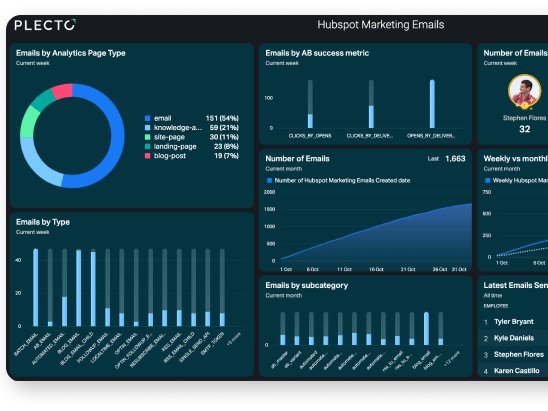The image size is (548, 411).
Task: Click the EMPLOYEE column header
Action: click(x=496, y=306)
